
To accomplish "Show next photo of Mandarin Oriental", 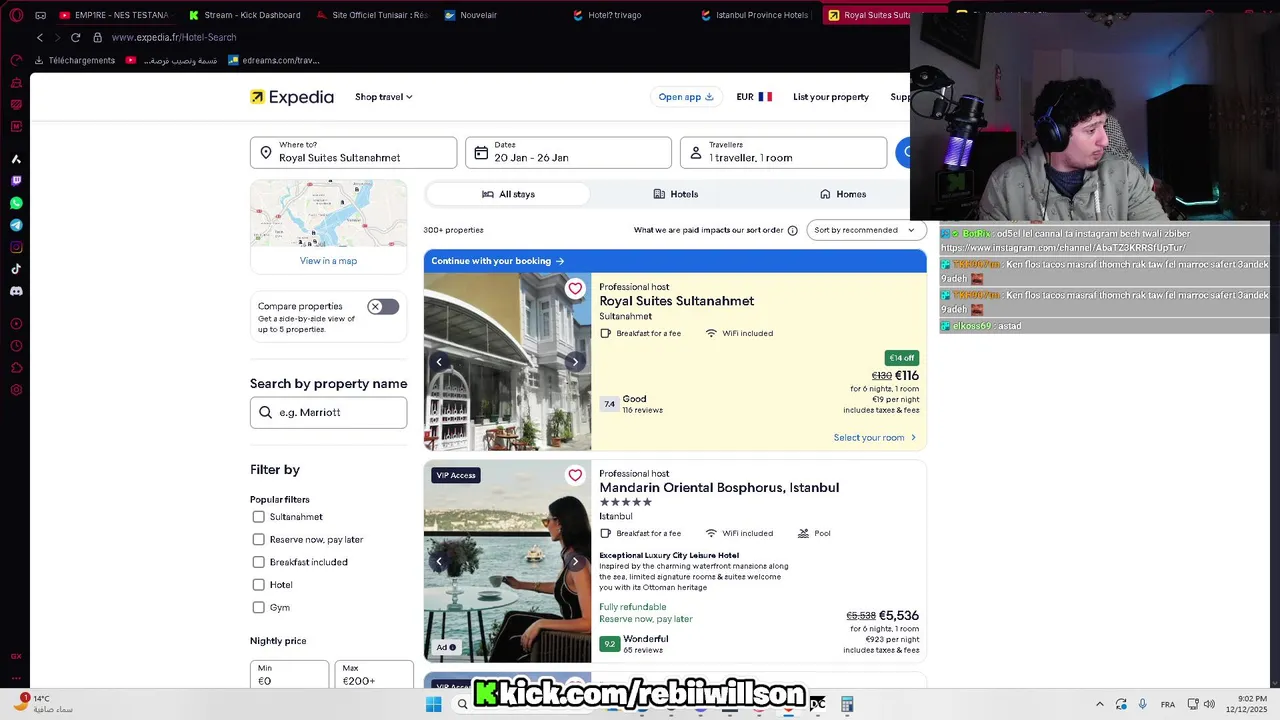I will (575, 562).
